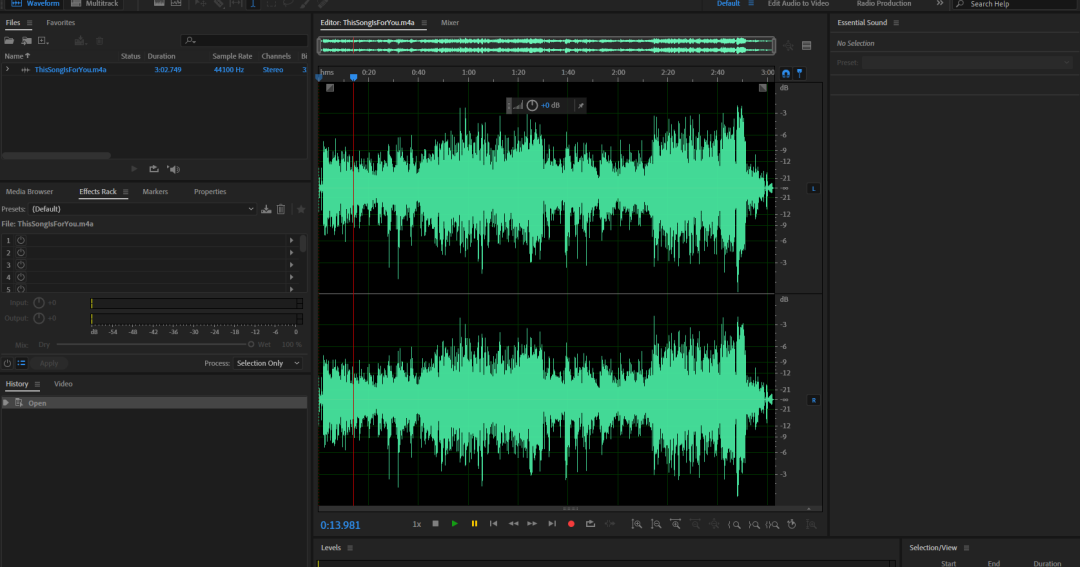Open effect slot 2 arrow menu

(x=291, y=253)
